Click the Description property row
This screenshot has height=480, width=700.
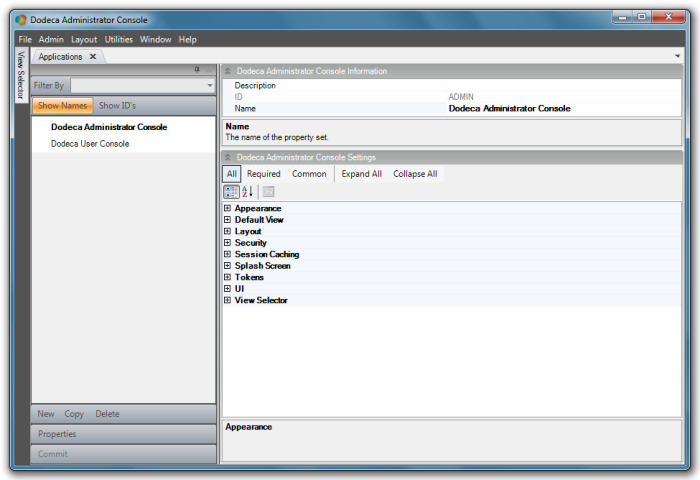pyautogui.click(x=452, y=85)
